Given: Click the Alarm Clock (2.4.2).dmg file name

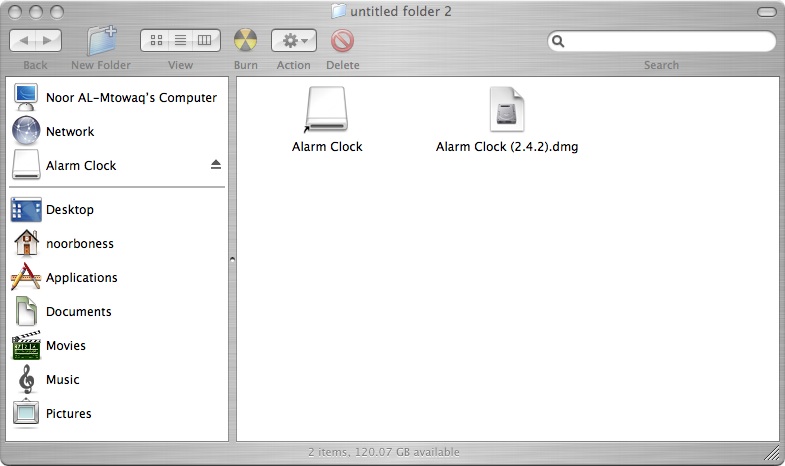Looking at the screenshot, I should tap(507, 147).
